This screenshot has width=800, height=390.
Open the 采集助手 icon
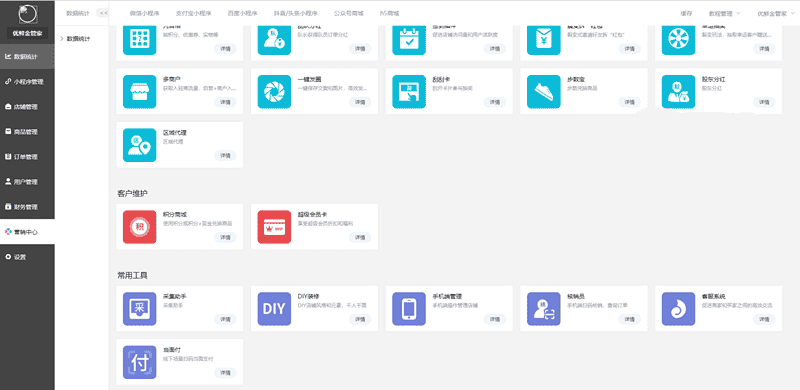(139, 309)
